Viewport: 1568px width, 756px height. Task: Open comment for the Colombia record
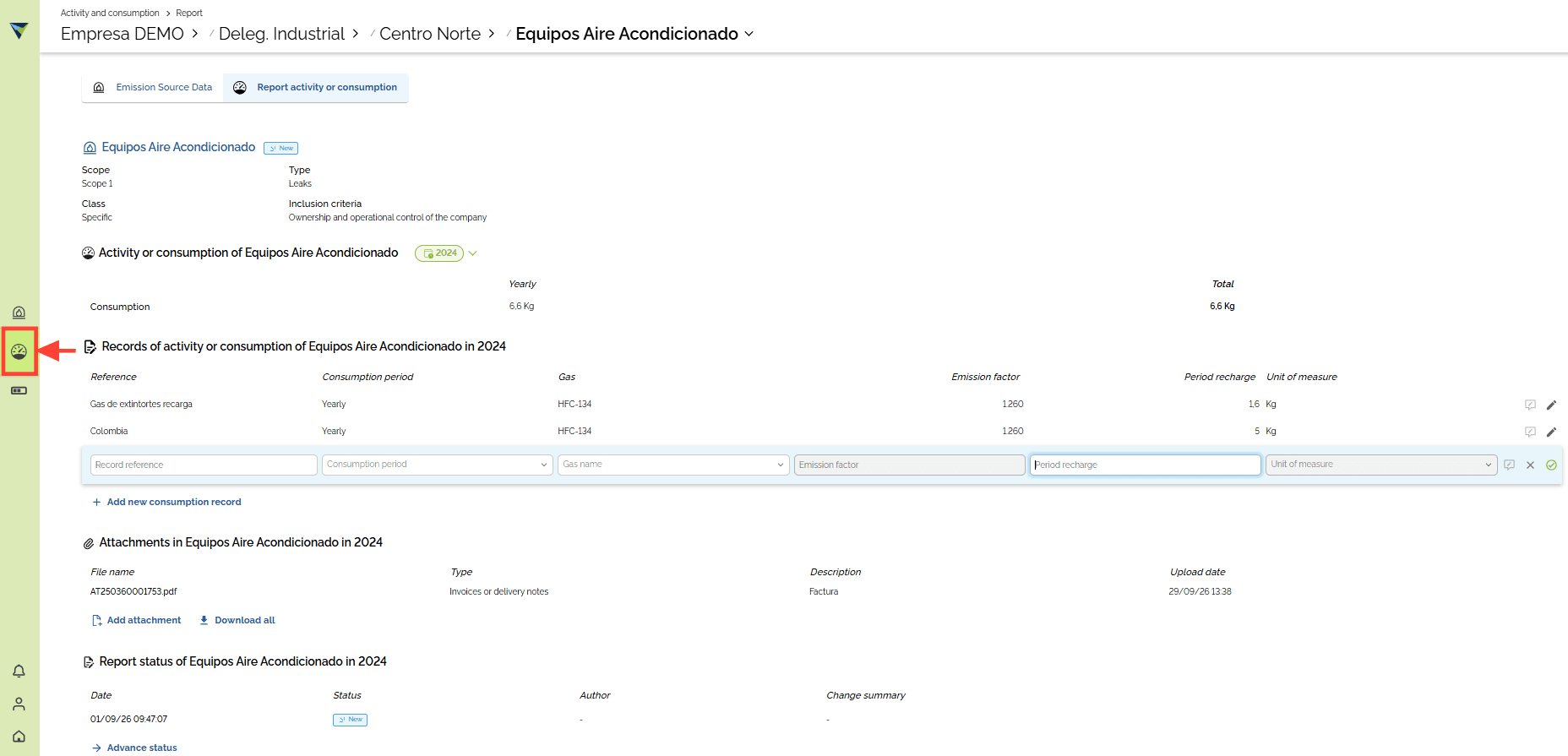pos(1530,432)
